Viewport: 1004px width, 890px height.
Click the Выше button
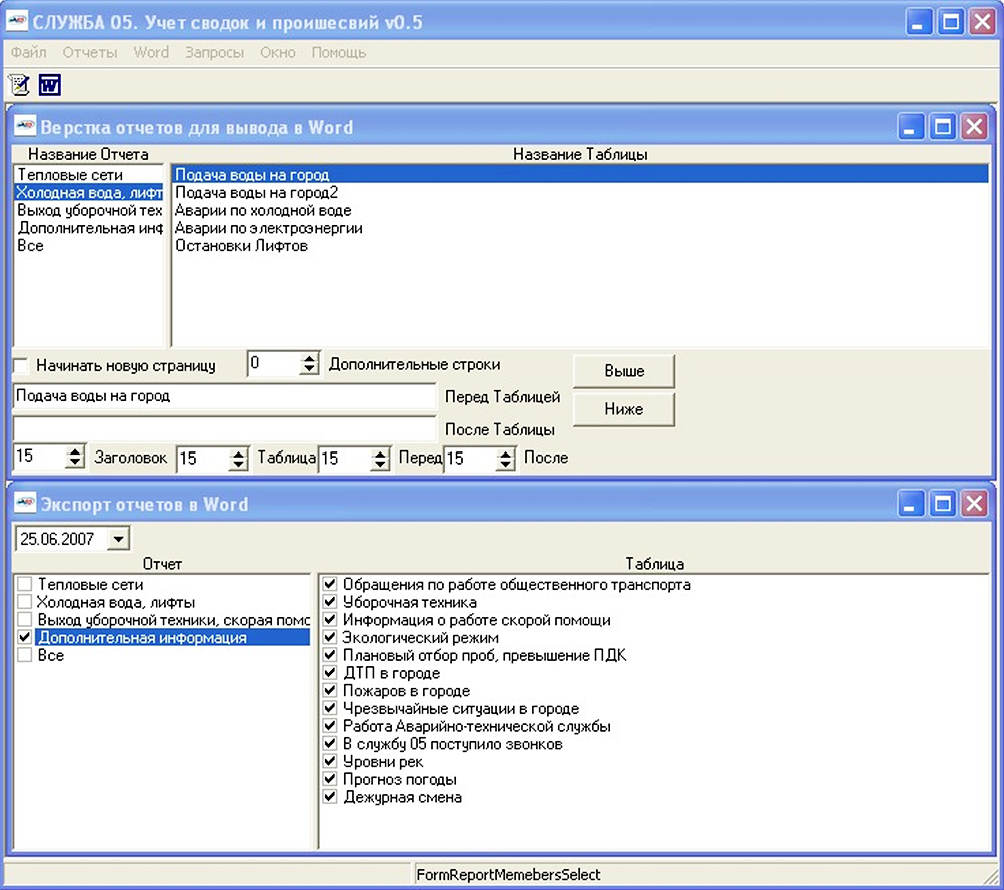pos(624,371)
